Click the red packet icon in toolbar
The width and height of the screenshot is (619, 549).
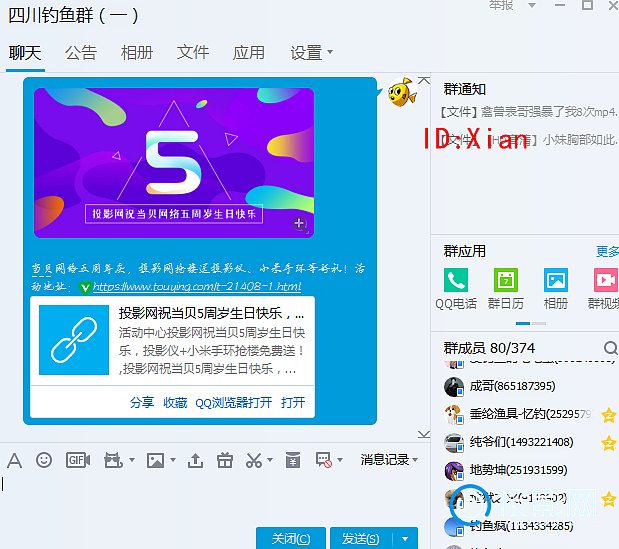point(293,460)
